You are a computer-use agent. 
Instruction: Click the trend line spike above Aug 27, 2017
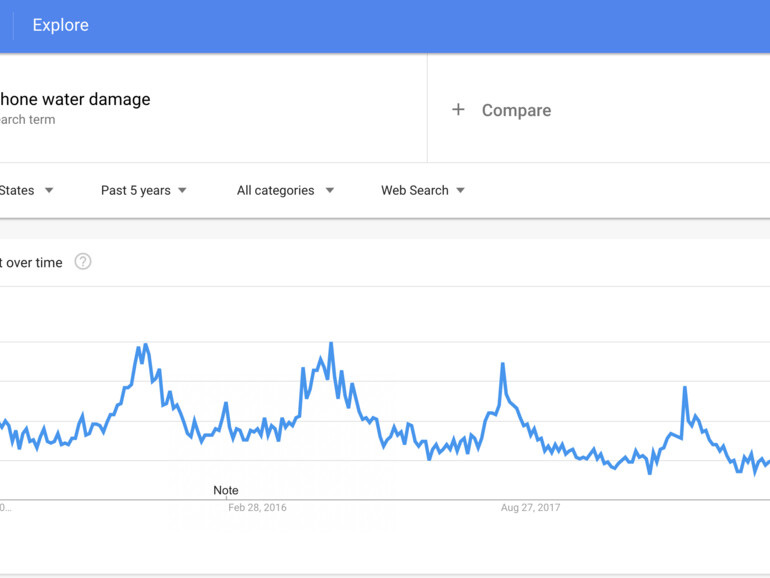pos(503,365)
